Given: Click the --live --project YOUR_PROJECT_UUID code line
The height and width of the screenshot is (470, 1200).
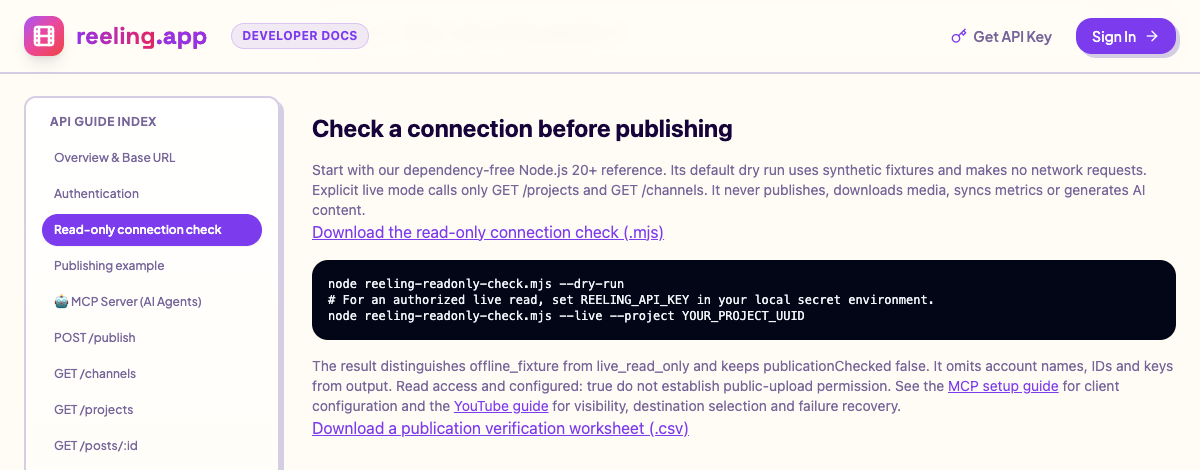Looking at the screenshot, I should pos(566,316).
